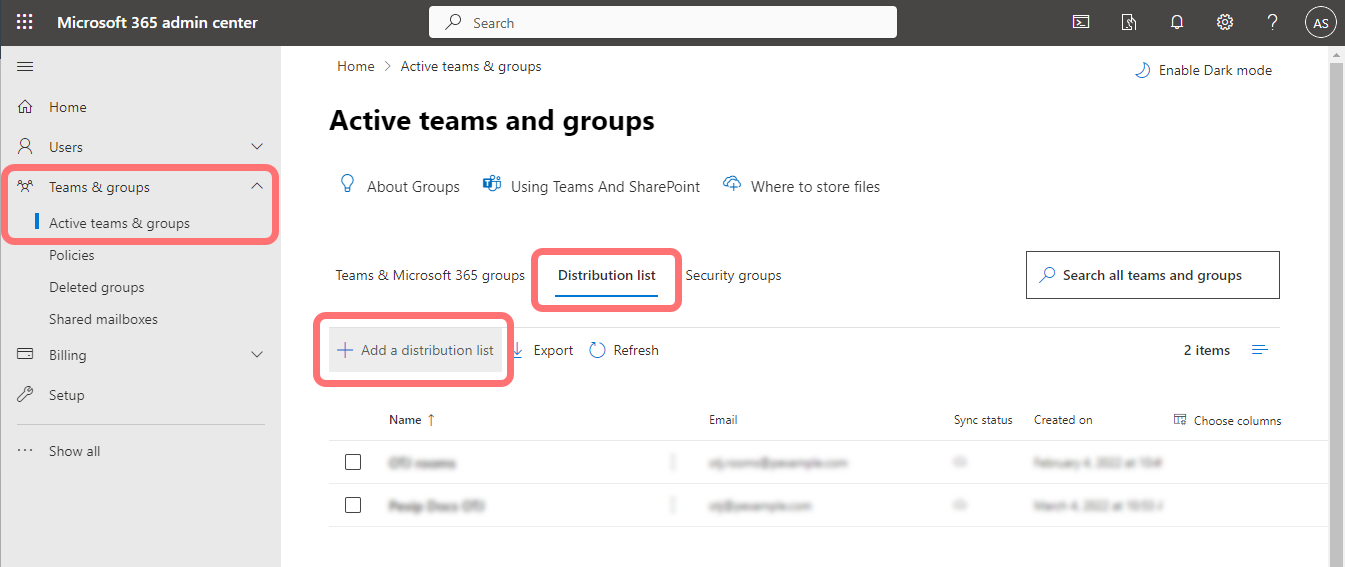Click into the top Search box

[663, 22]
